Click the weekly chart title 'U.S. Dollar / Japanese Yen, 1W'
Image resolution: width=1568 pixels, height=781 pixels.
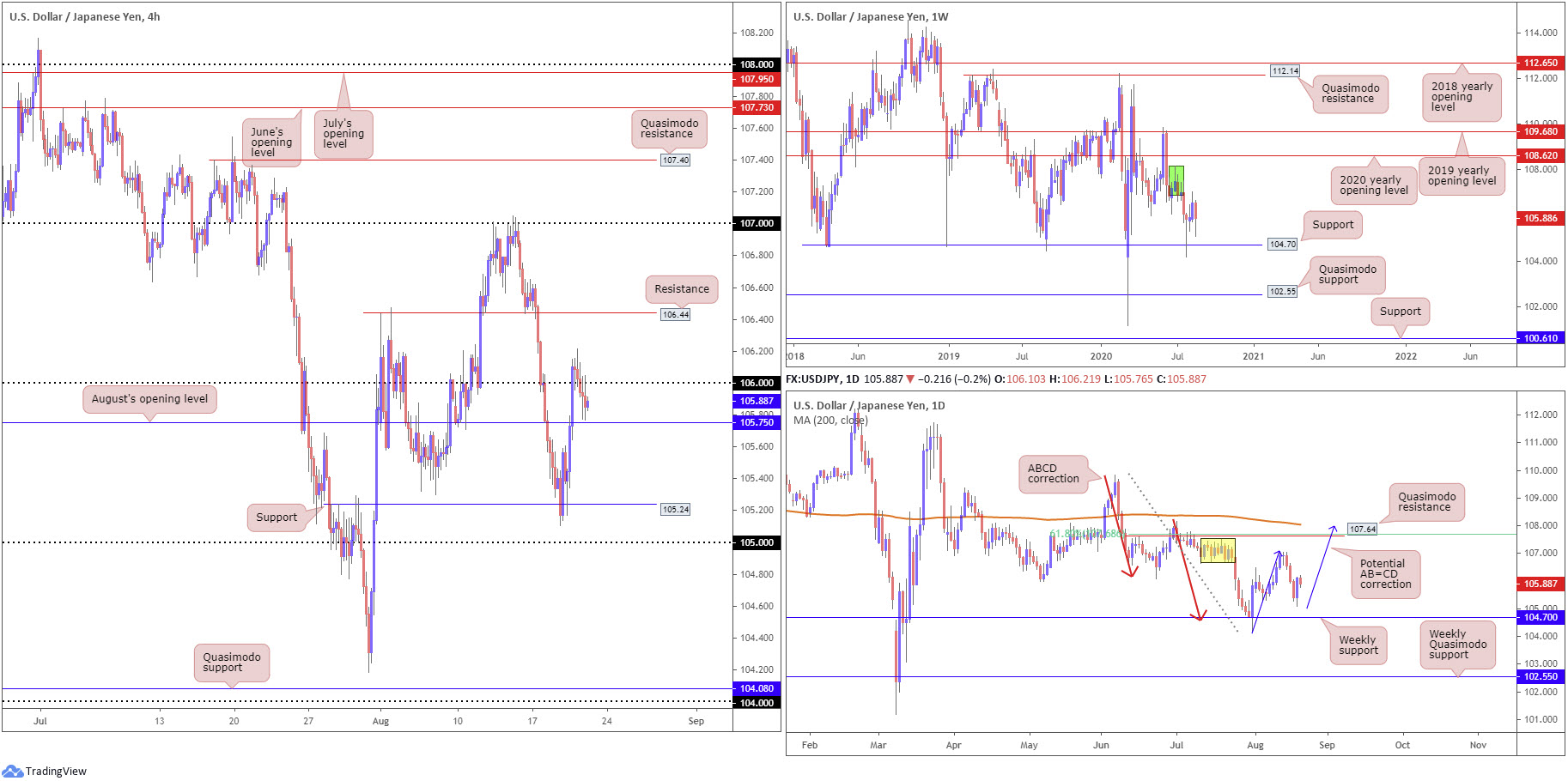coord(871,16)
